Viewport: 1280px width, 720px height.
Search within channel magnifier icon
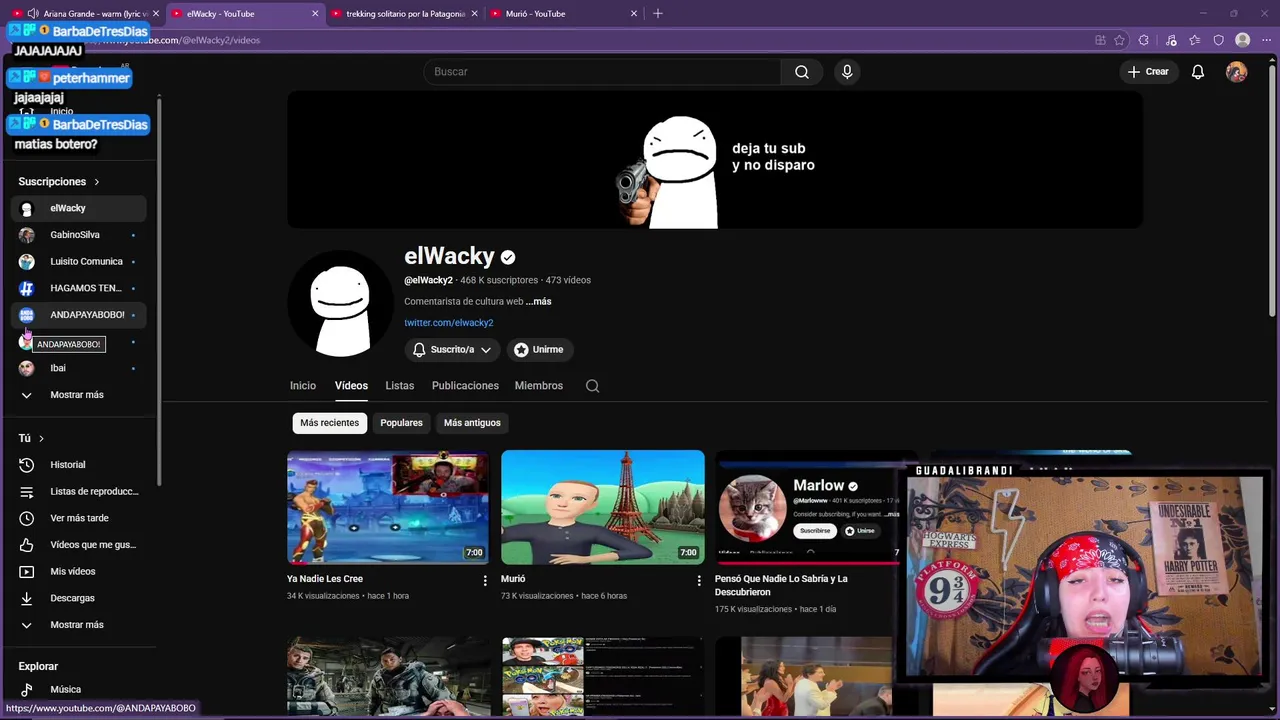(x=593, y=386)
